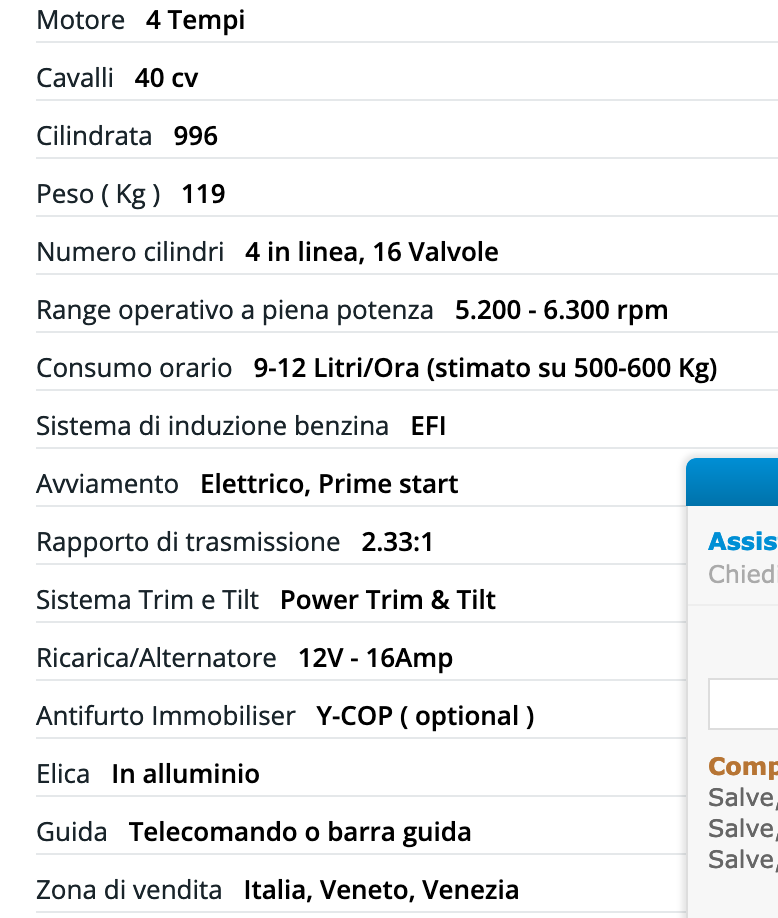Screen dimensions: 778x918
Task: Click 'Y-COP ( optional )' immobiliser value
Action: (425, 716)
